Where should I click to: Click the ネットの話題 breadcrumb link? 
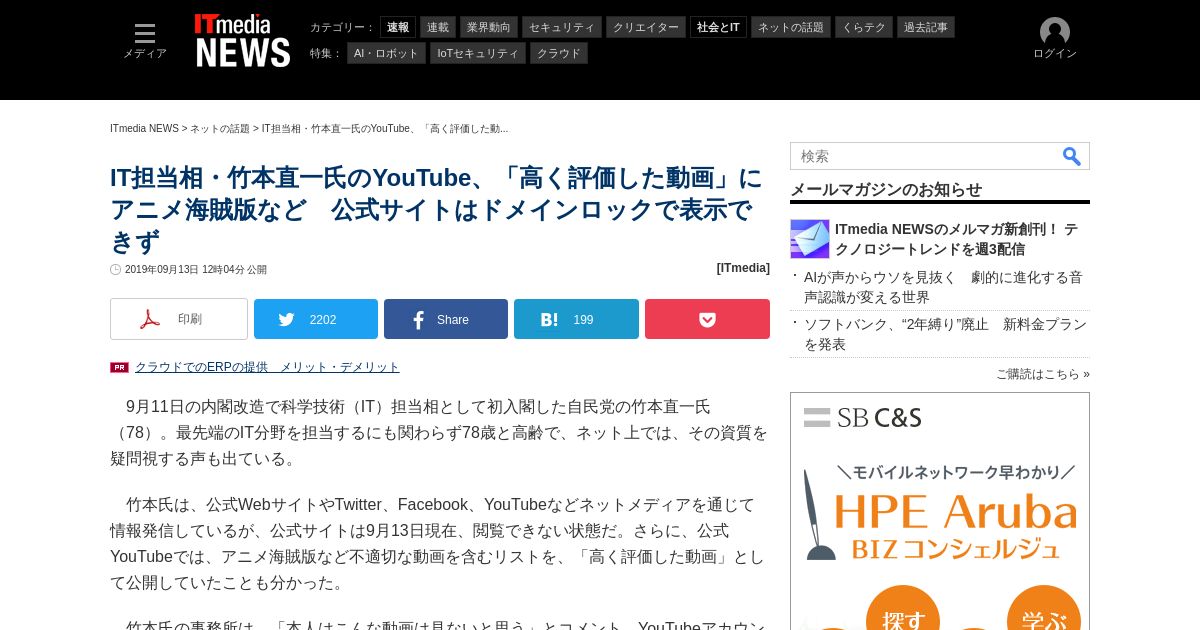220,129
